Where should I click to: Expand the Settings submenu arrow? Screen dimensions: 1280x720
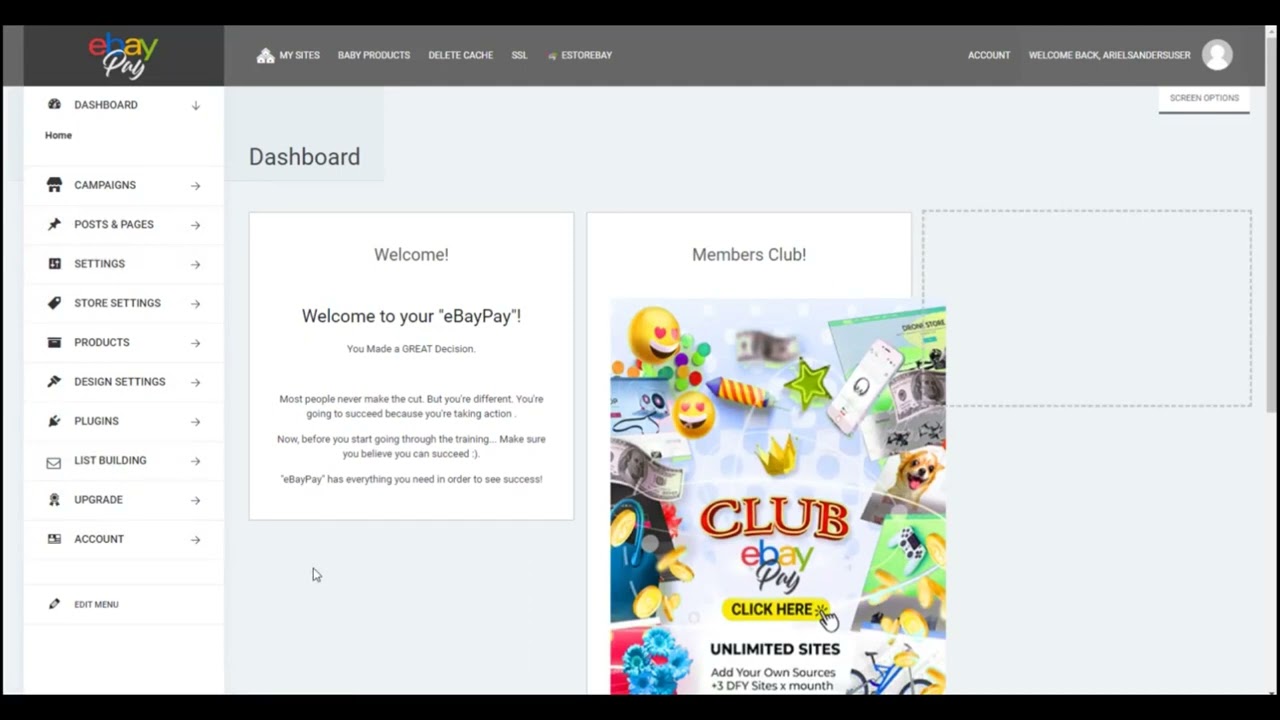[x=196, y=264]
